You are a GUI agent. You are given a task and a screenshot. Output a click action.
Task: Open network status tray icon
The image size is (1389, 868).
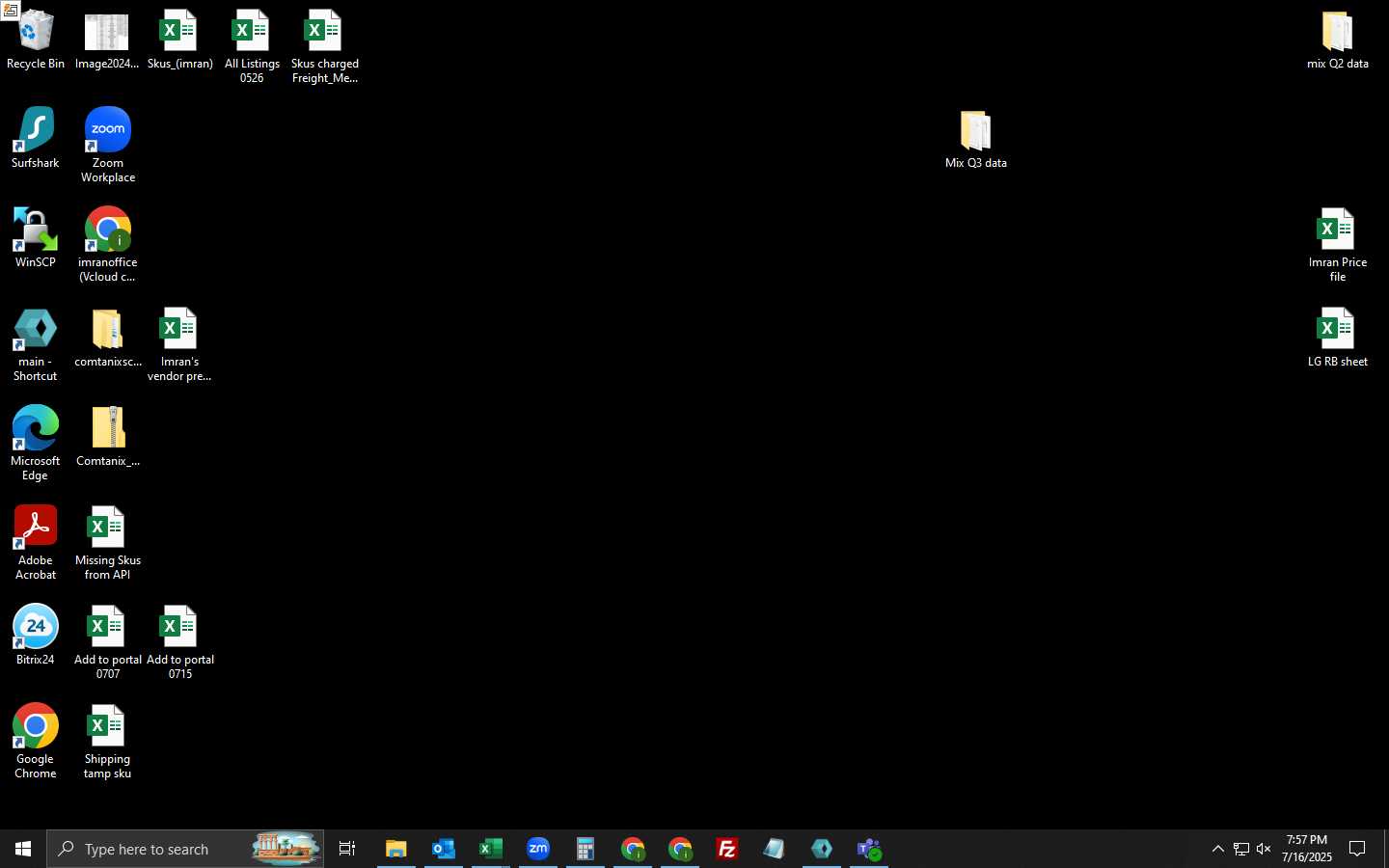(1241, 849)
